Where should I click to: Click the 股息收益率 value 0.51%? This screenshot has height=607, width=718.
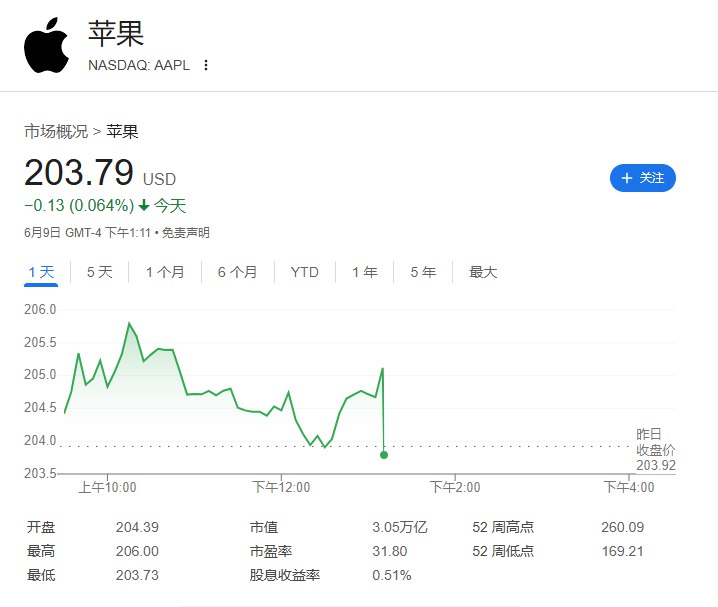click(x=392, y=574)
